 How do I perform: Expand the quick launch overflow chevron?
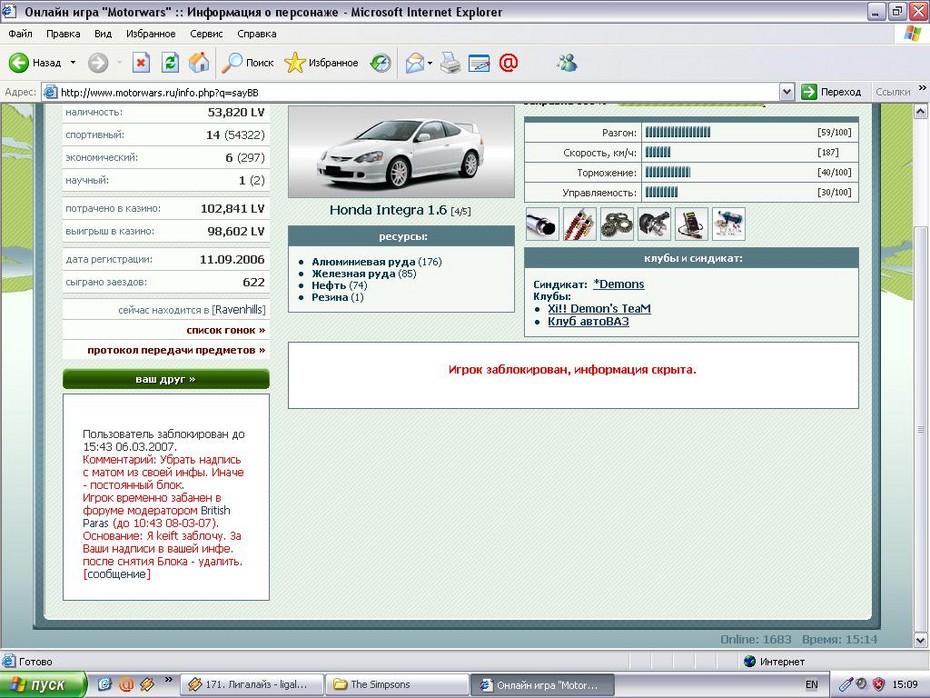(168, 680)
